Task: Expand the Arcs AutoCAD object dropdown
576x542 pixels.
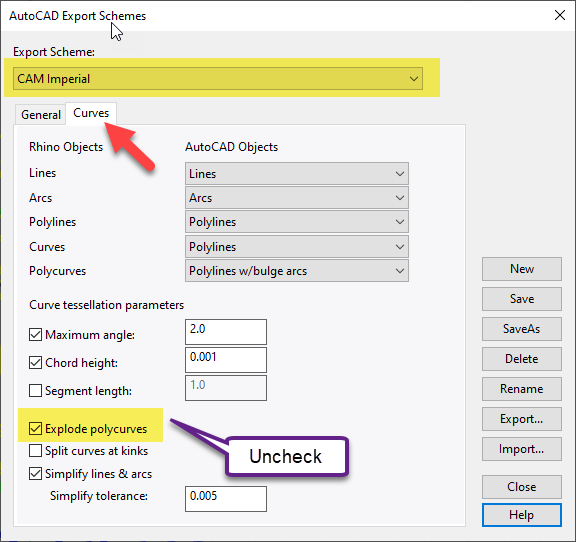Action: pos(297,198)
